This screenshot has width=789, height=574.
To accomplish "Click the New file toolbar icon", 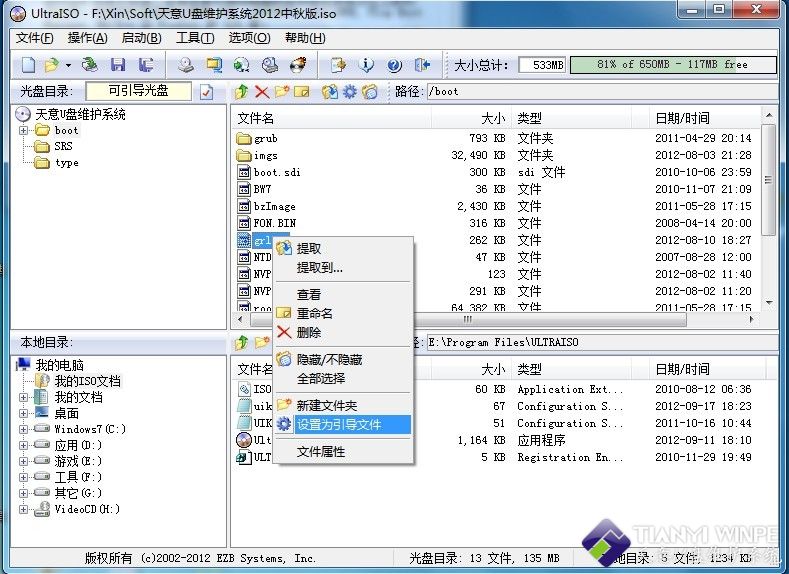I will coord(28,64).
